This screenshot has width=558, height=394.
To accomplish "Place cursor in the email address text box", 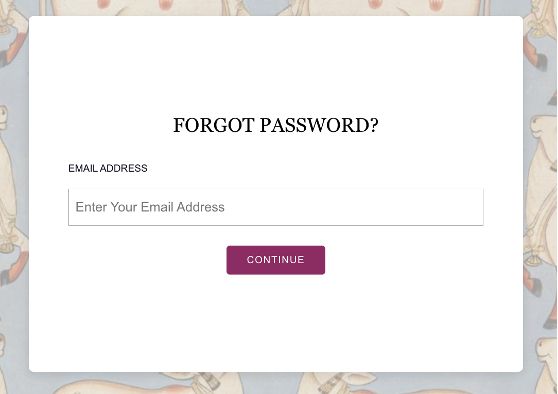I will click(x=276, y=207).
